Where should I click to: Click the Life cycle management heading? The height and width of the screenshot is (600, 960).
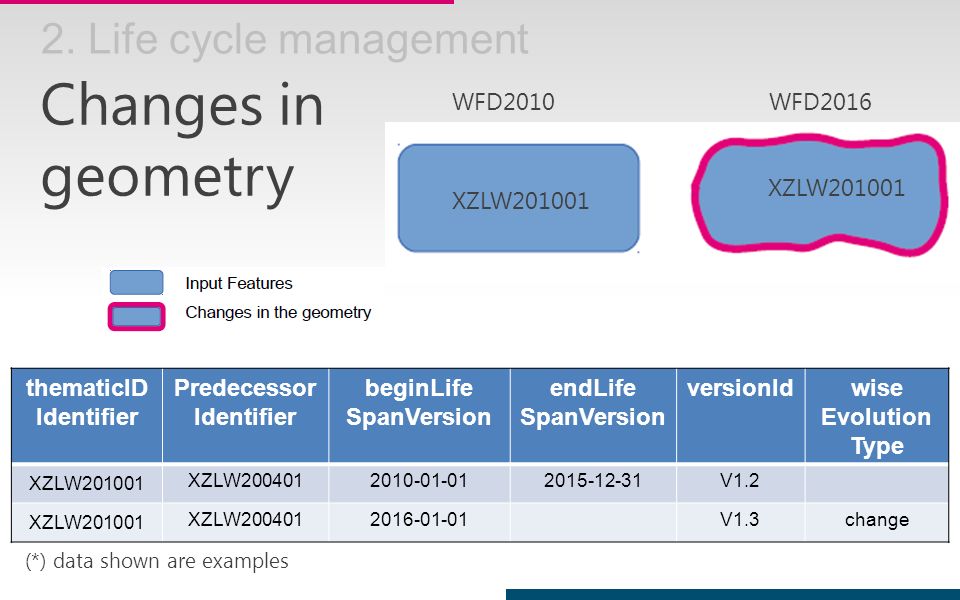285,39
